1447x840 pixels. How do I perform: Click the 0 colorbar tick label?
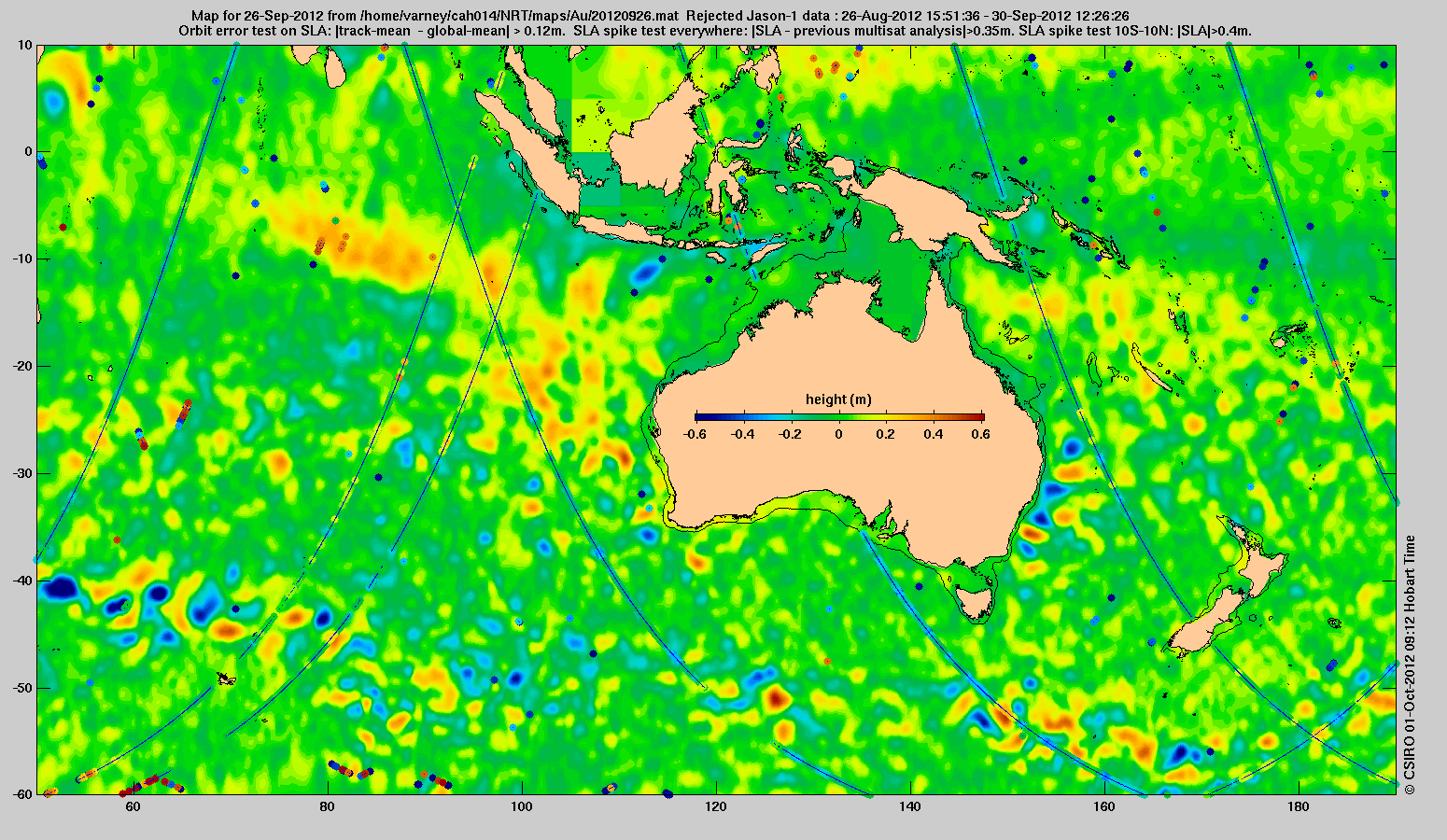click(x=839, y=434)
